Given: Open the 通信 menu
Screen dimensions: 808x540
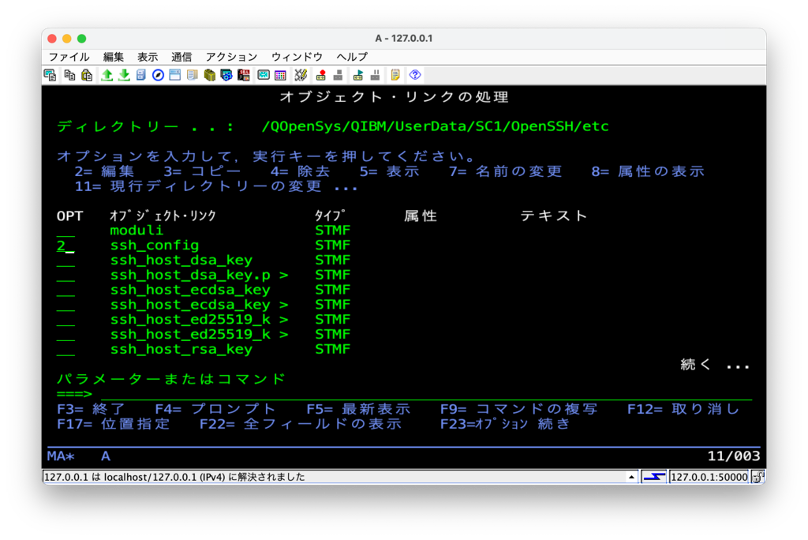Looking at the screenshot, I should 181,57.
